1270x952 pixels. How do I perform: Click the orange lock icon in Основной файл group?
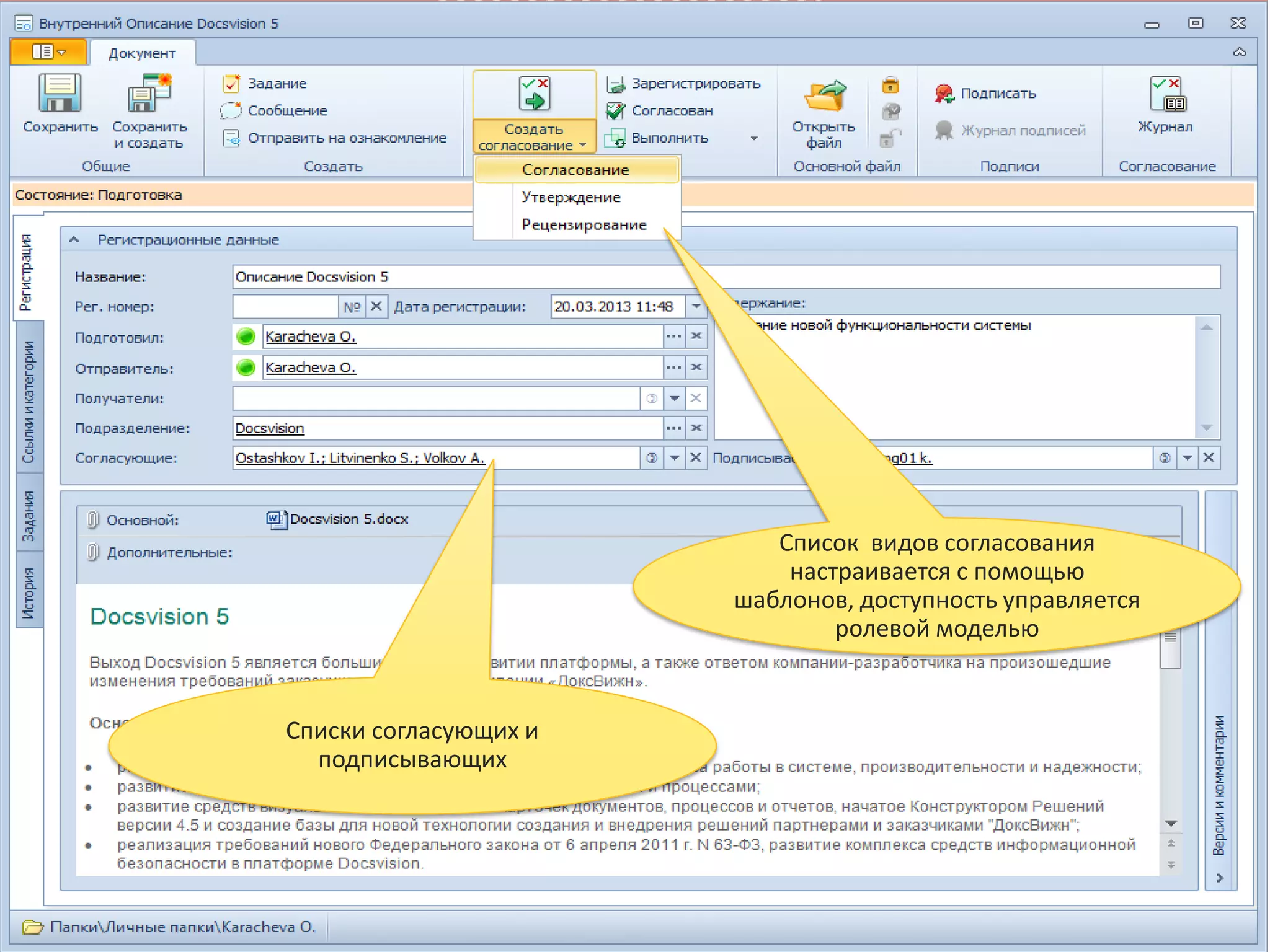coord(890,85)
